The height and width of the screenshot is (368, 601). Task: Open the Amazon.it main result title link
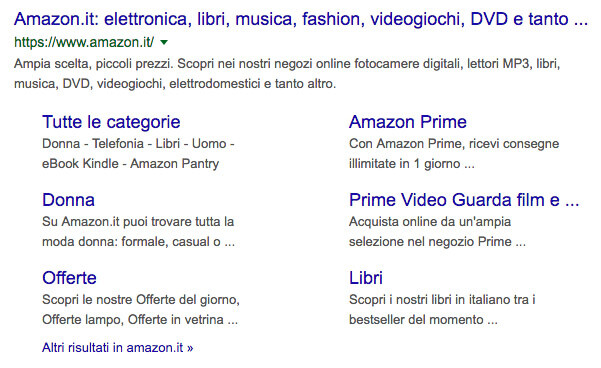tap(301, 19)
